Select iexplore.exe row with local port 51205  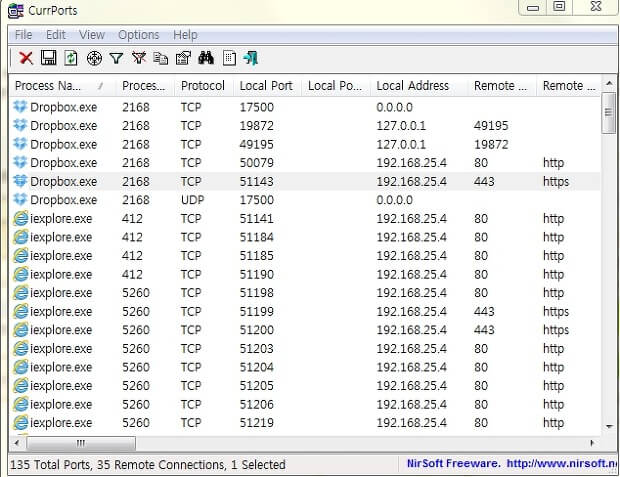click(304, 386)
